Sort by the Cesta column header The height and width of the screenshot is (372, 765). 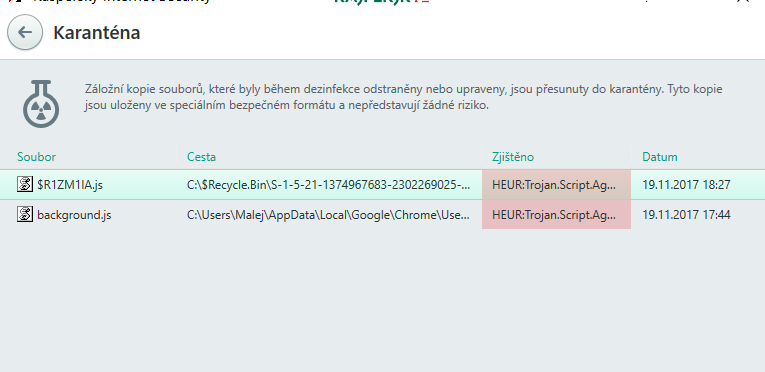click(x=201, y=157)
